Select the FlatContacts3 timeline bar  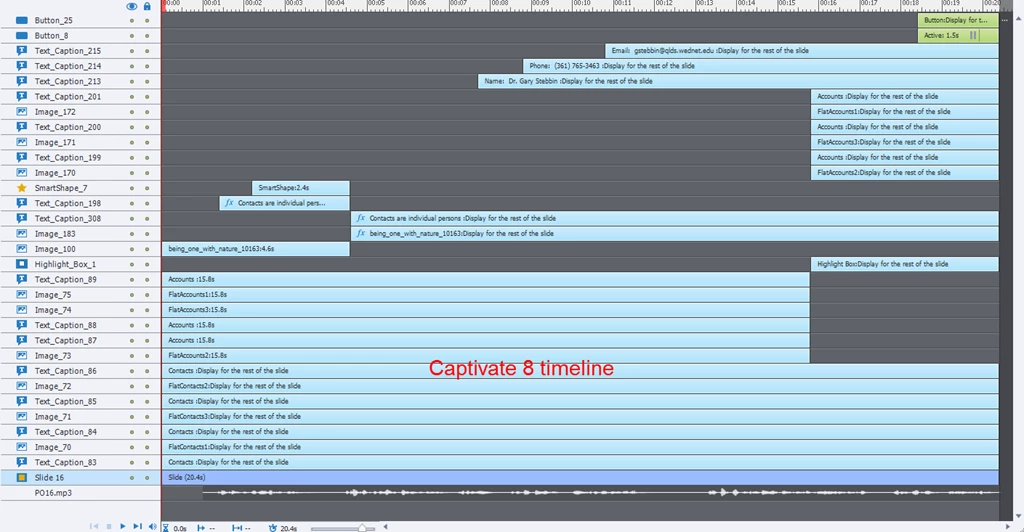pos(580,416)
